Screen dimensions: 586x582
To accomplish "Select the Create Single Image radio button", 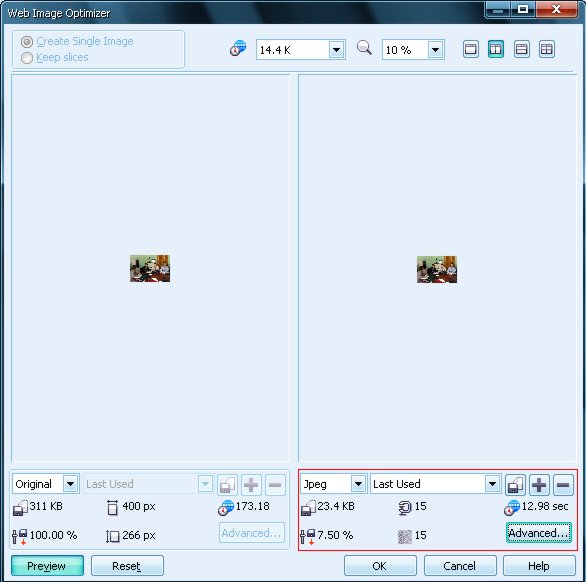I will tap(27, 41).
